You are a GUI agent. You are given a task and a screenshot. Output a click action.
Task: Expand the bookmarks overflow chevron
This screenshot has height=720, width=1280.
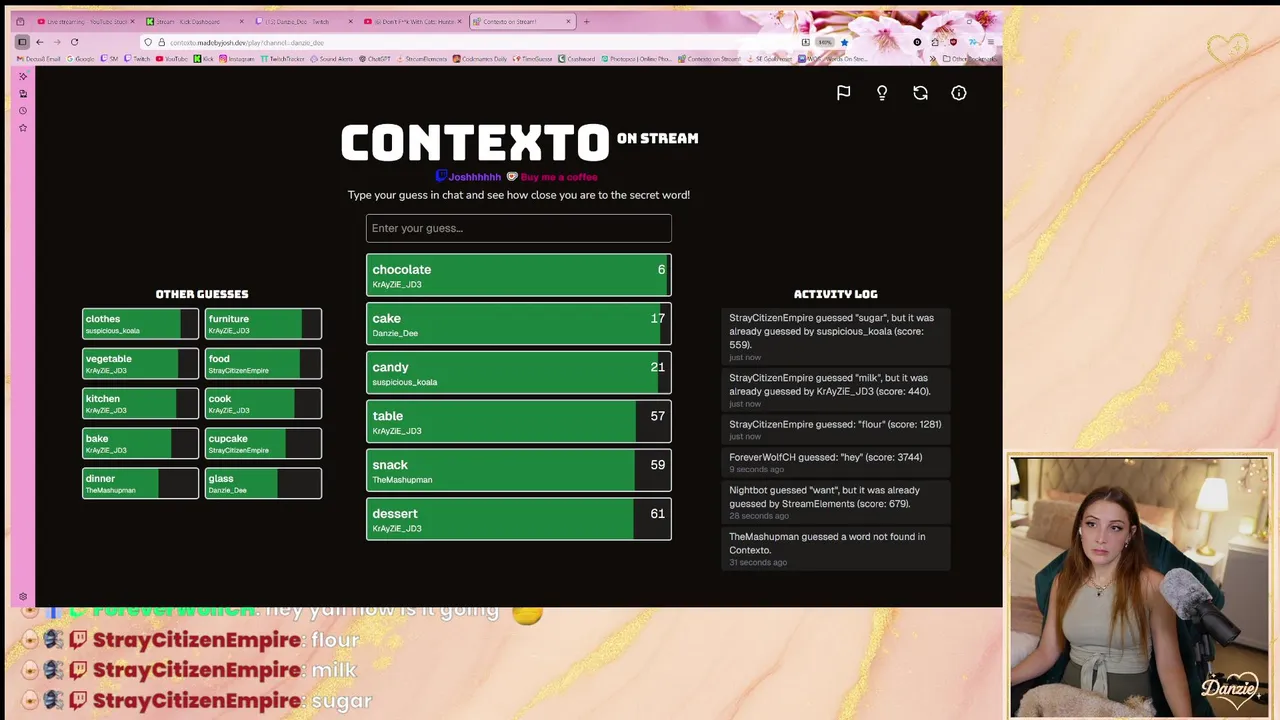click(932, 58)
